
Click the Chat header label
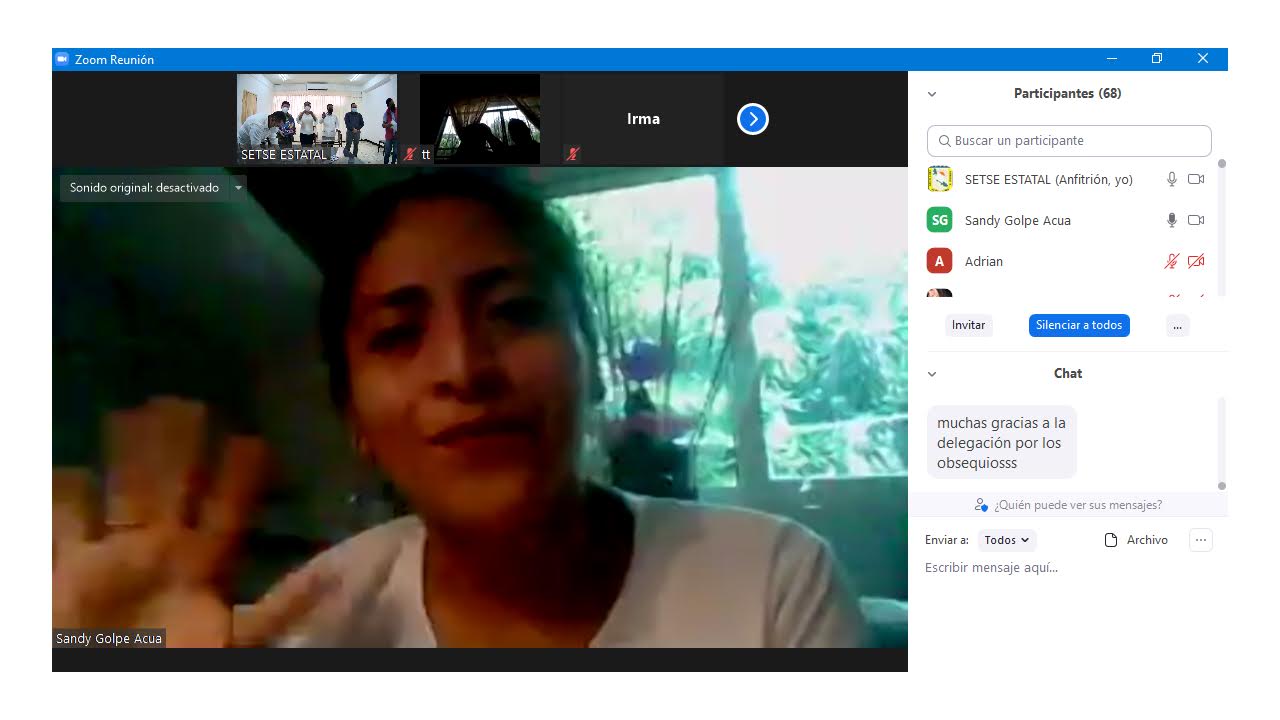(x=1068, y=374)
